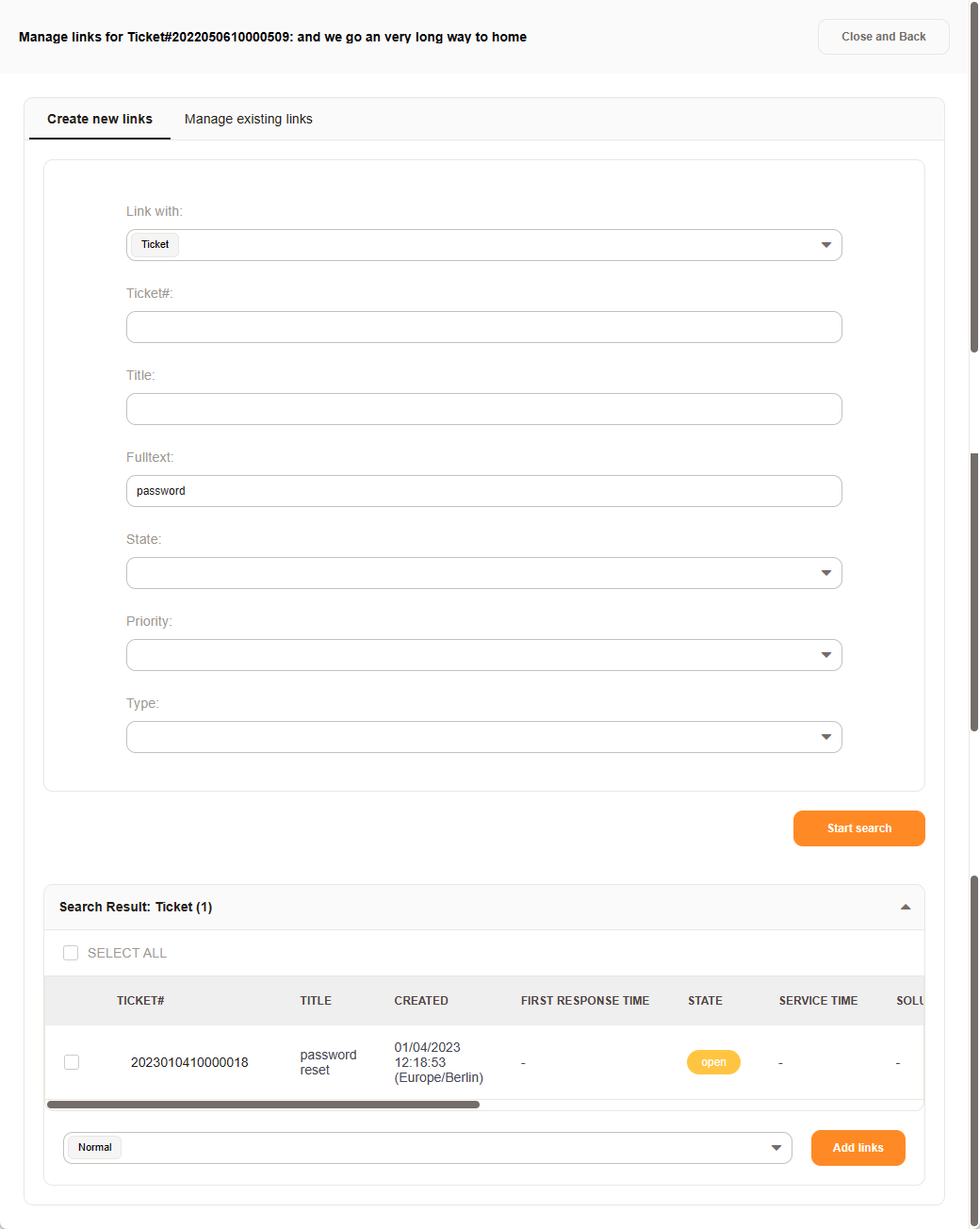
Task: Check the checkbox for ticket 2023010410000018
Action: point(71,1061)
